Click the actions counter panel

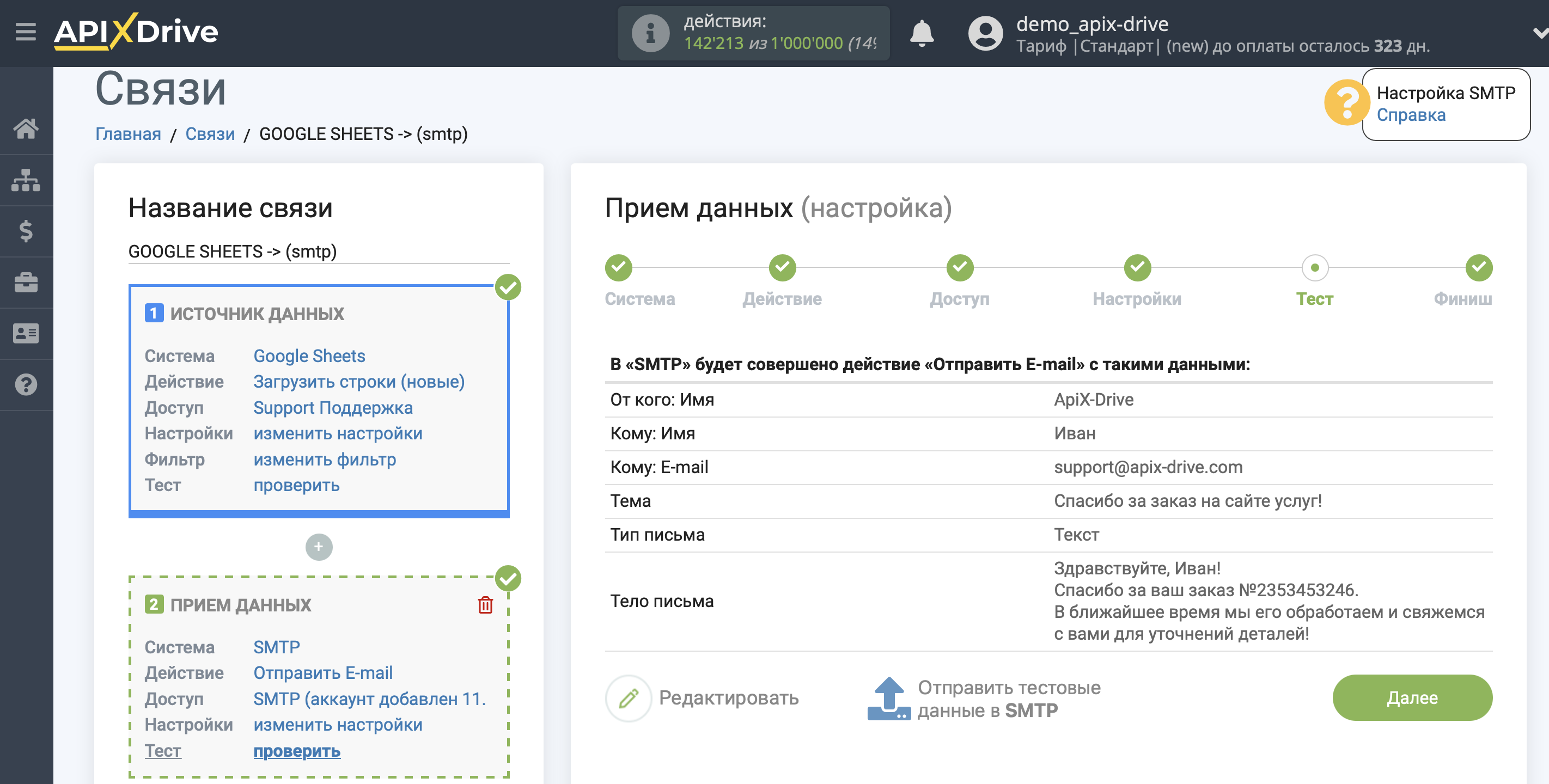(x=753, y=33)
